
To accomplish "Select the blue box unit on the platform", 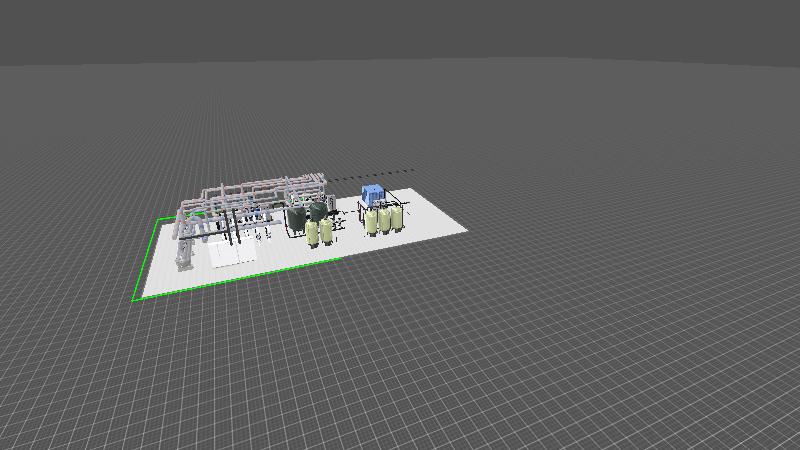I will 372,193.
